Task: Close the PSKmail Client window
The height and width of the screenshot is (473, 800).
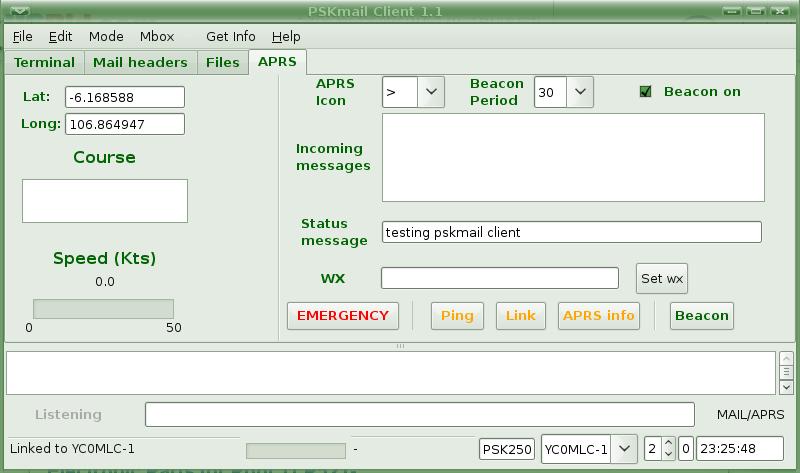Action: pos(780,11)
